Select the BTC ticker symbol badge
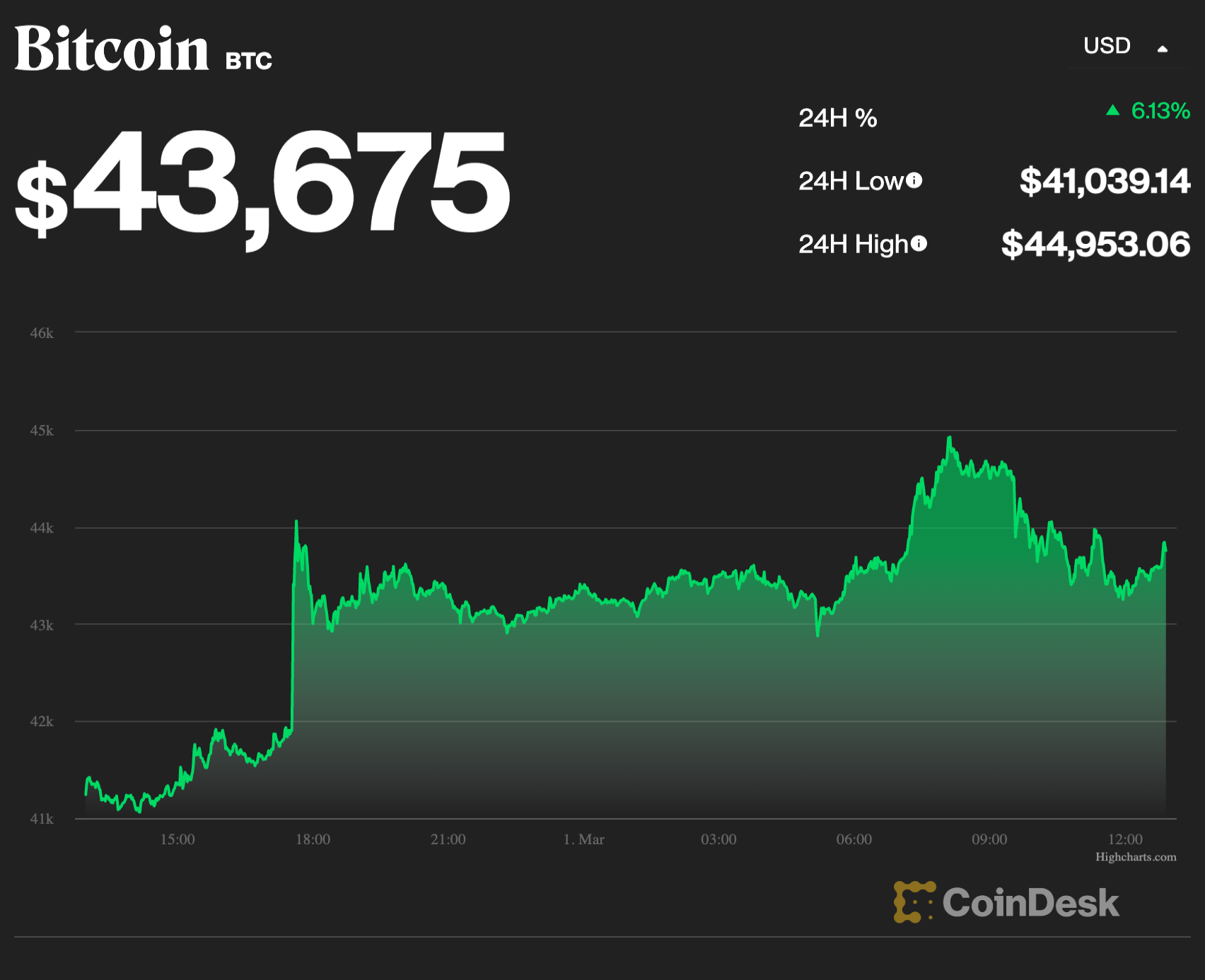Screen dimensions: 1205x980 [x=248, y=61]
